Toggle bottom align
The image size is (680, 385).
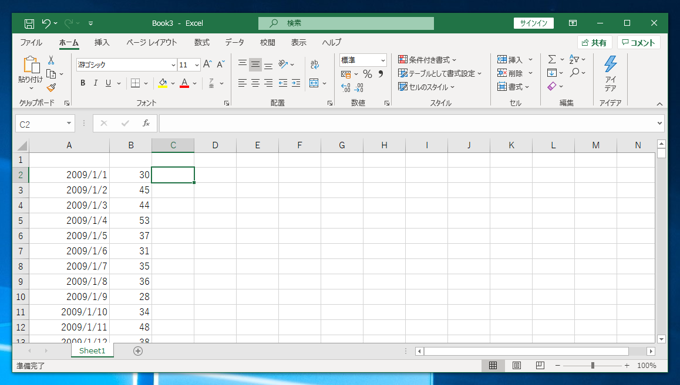(x=268, y=65)
